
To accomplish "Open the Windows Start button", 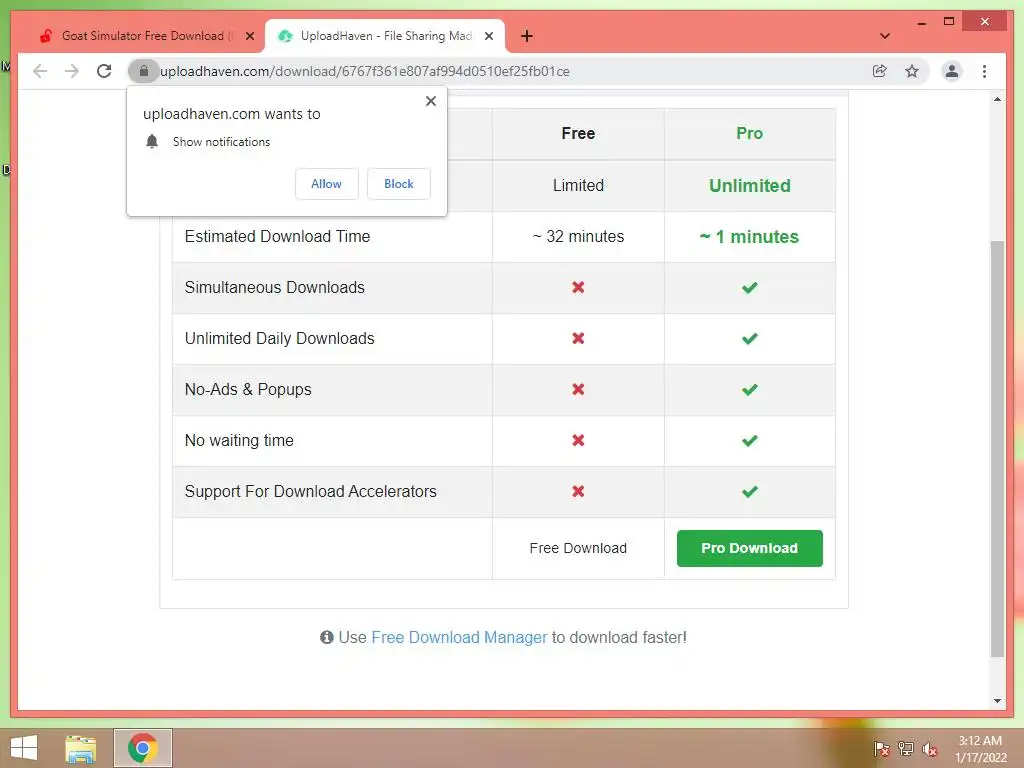I will 24,748.
